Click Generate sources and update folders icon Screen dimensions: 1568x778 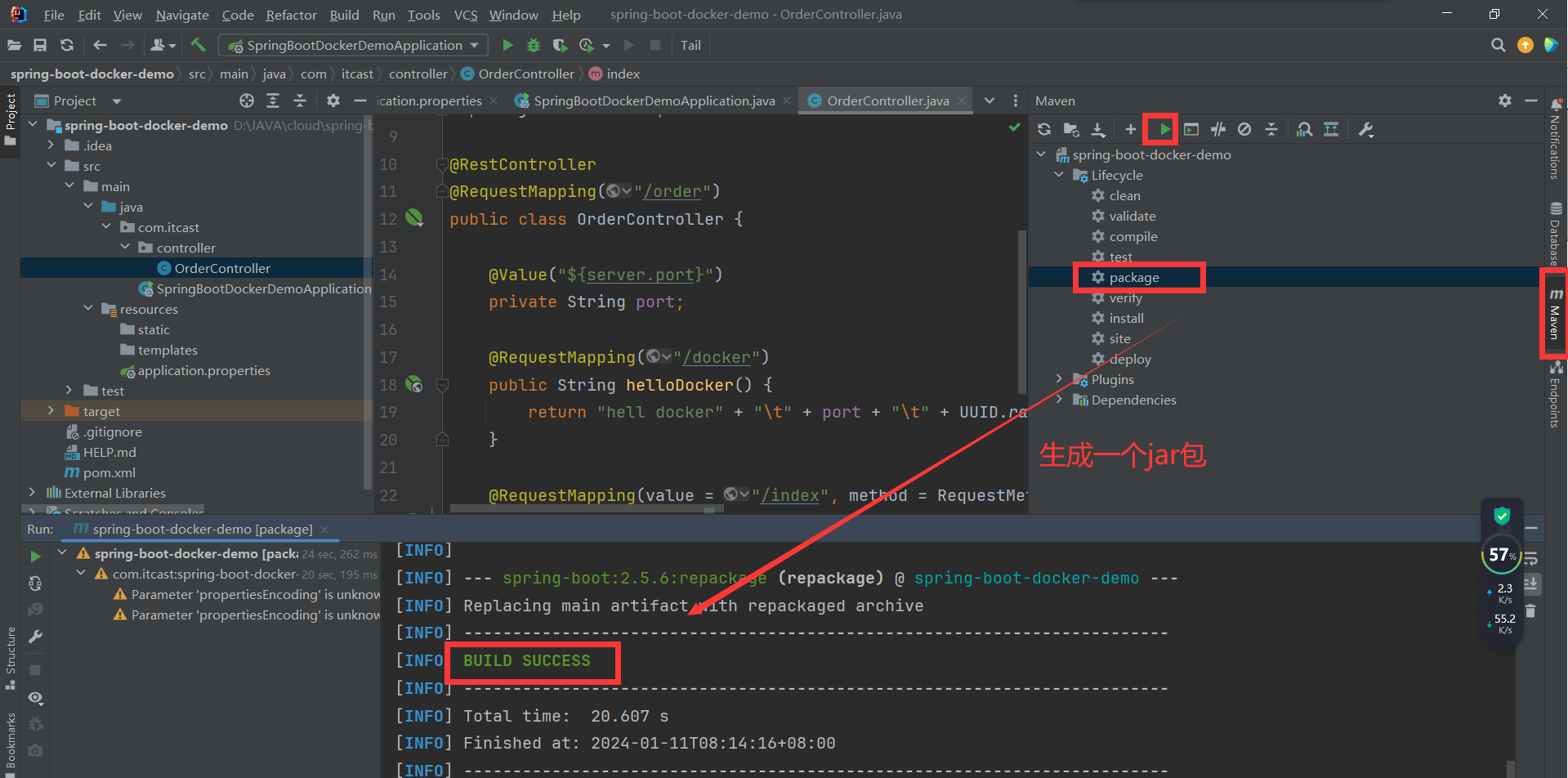(x=1071, y=129)
